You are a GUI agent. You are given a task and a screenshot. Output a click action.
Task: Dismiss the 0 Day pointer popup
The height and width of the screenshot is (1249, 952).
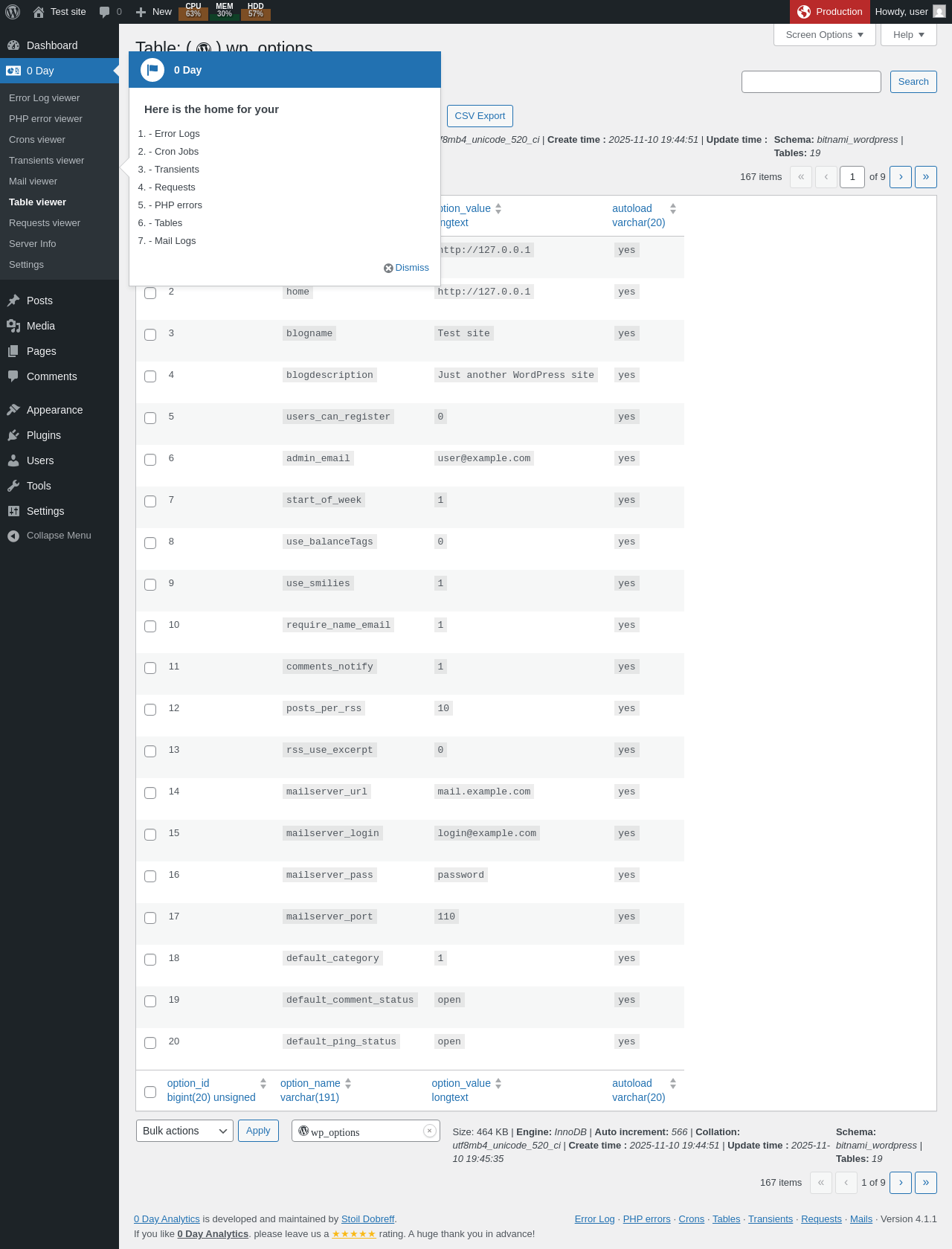407,268
